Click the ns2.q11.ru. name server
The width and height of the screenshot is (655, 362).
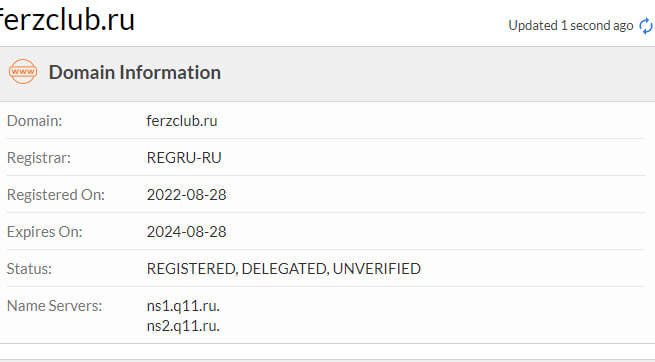(183, 326)
